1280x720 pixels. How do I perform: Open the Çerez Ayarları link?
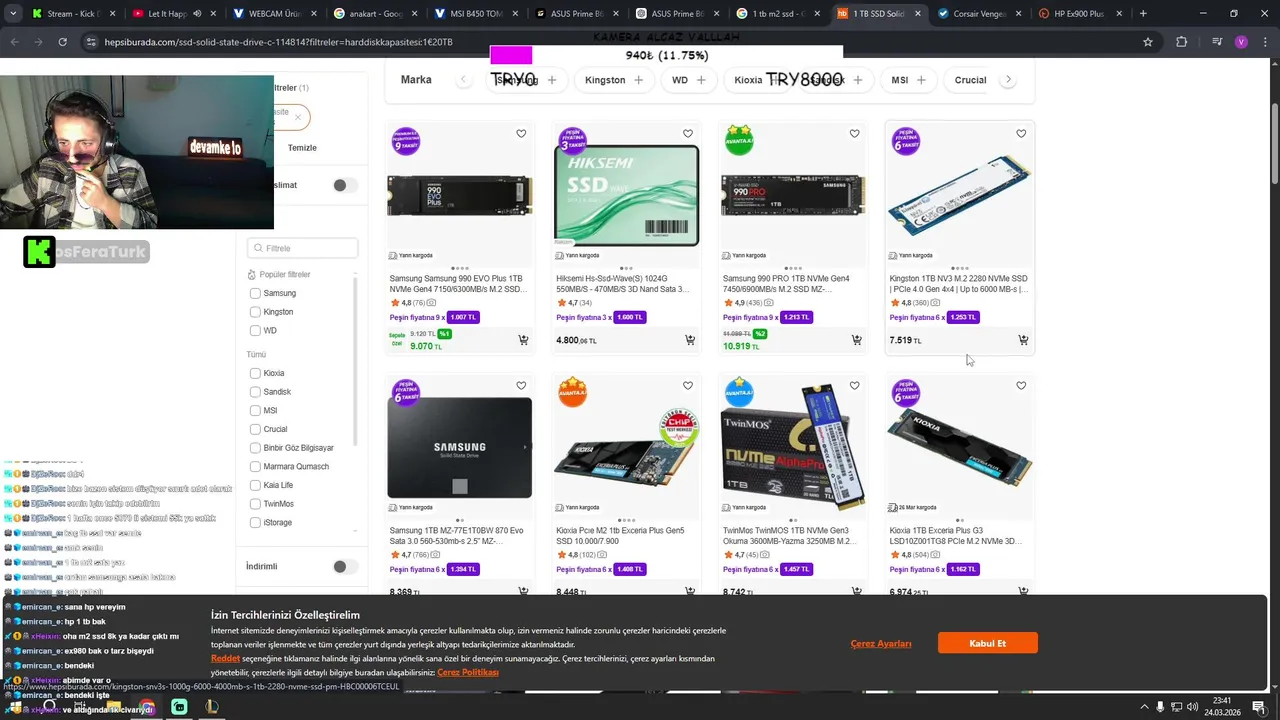[x=881, y=643]
